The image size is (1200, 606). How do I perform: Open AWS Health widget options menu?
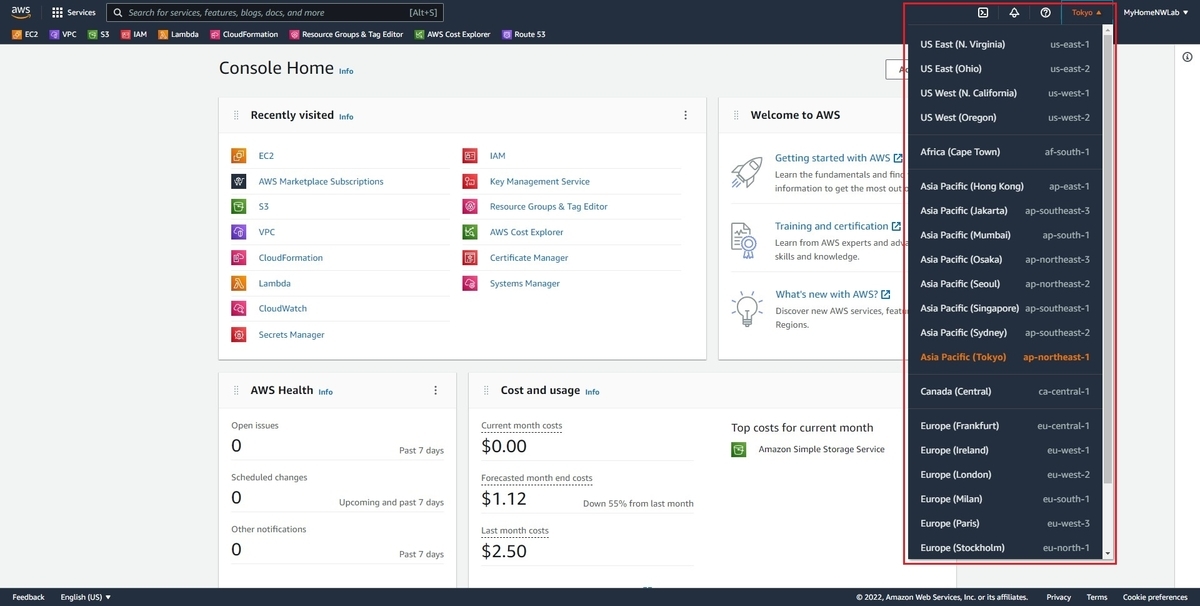coord(435,390)
